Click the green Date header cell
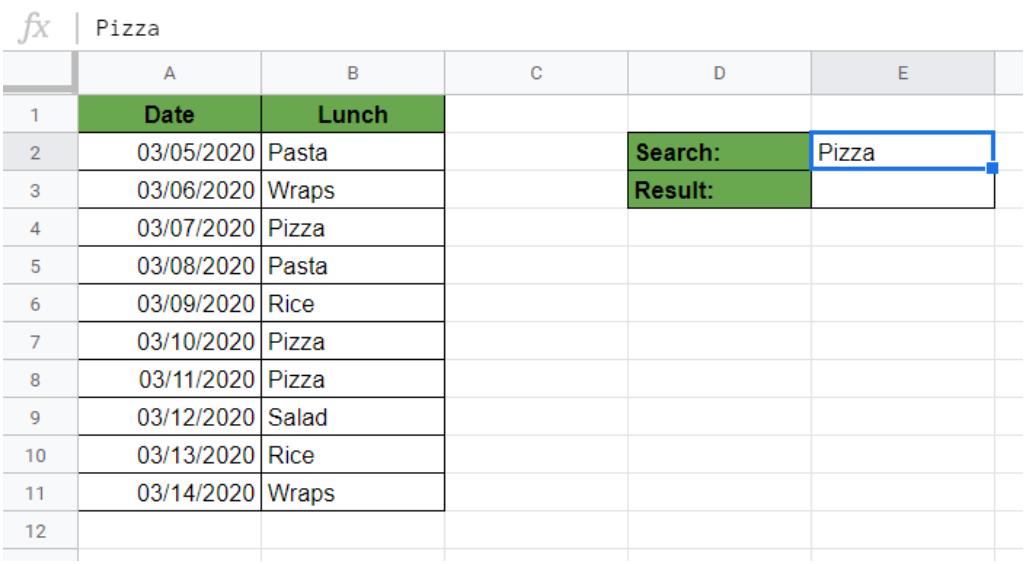1024x564 pixels. [169, 116]
